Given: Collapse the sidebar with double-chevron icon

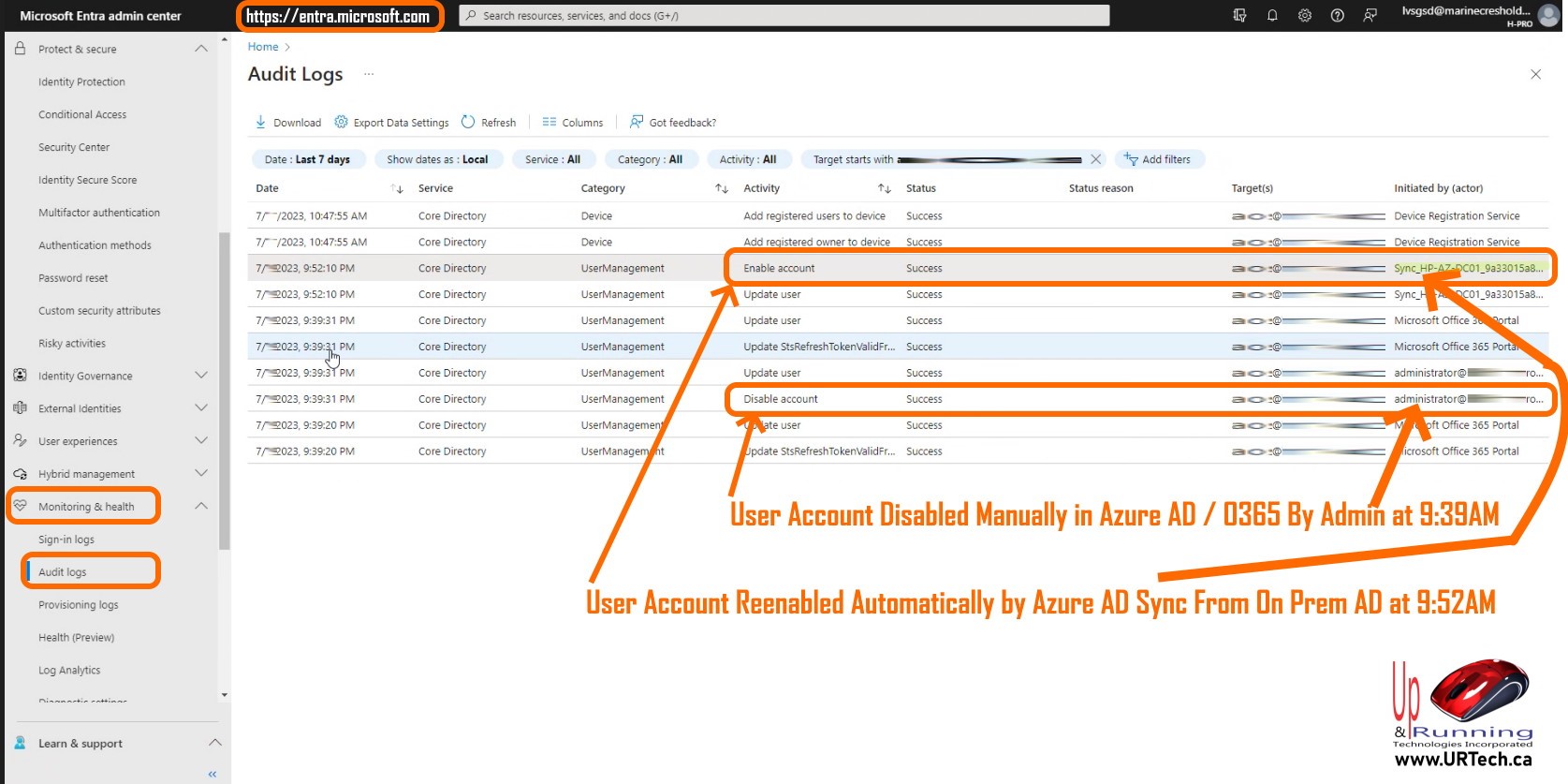Looking at the screenshot, I should [212, 774].
